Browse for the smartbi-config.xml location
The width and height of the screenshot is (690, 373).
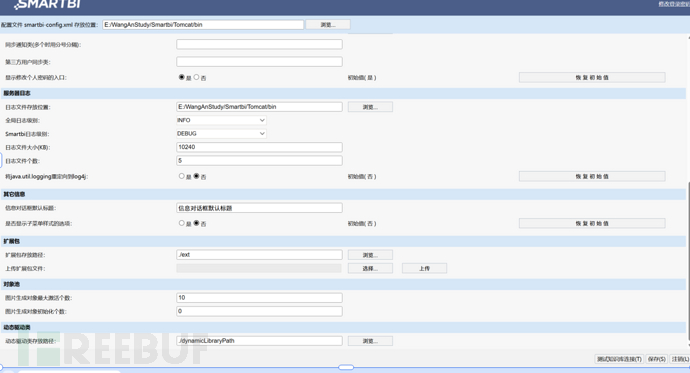tap(328, 25)
